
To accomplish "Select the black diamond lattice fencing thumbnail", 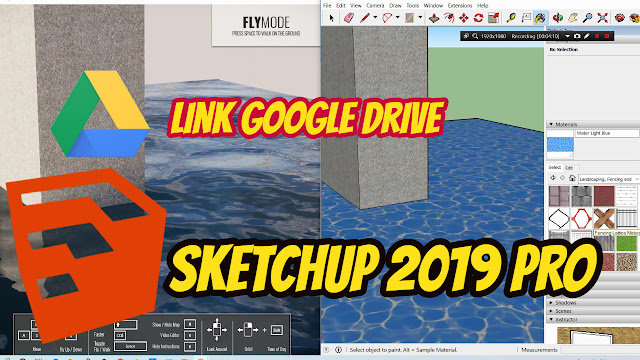I will (559, 219).
